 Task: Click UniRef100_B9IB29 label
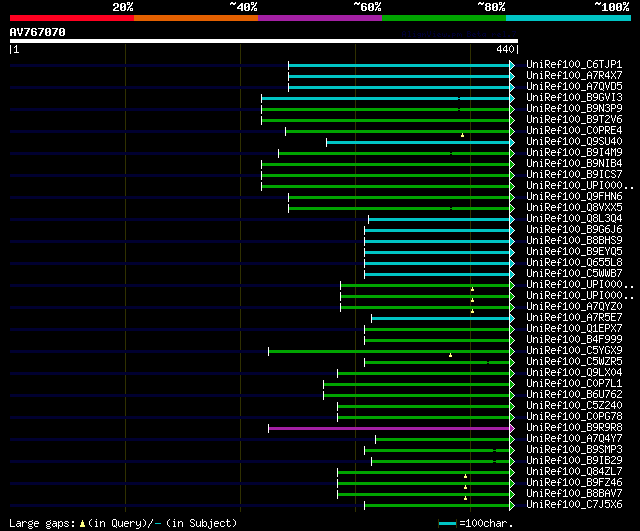pyautogui.click(x=574, y=461)
